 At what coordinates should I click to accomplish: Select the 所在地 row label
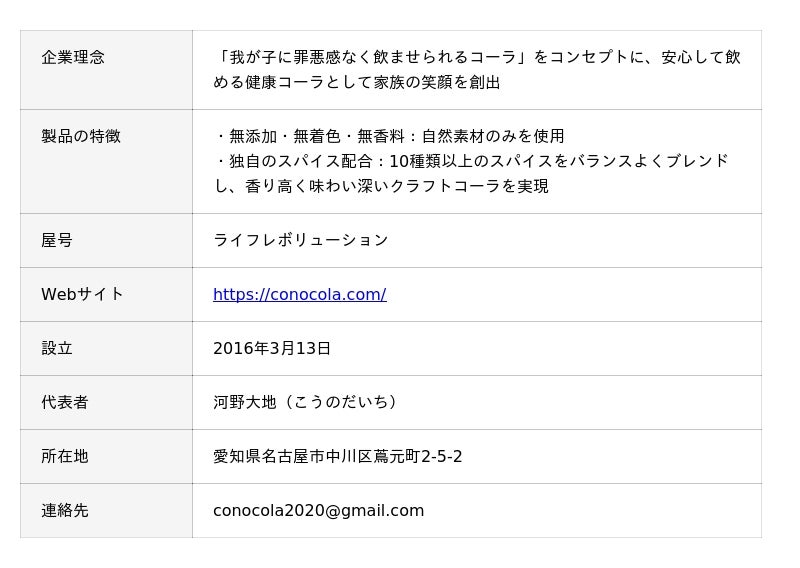[65, 456]
